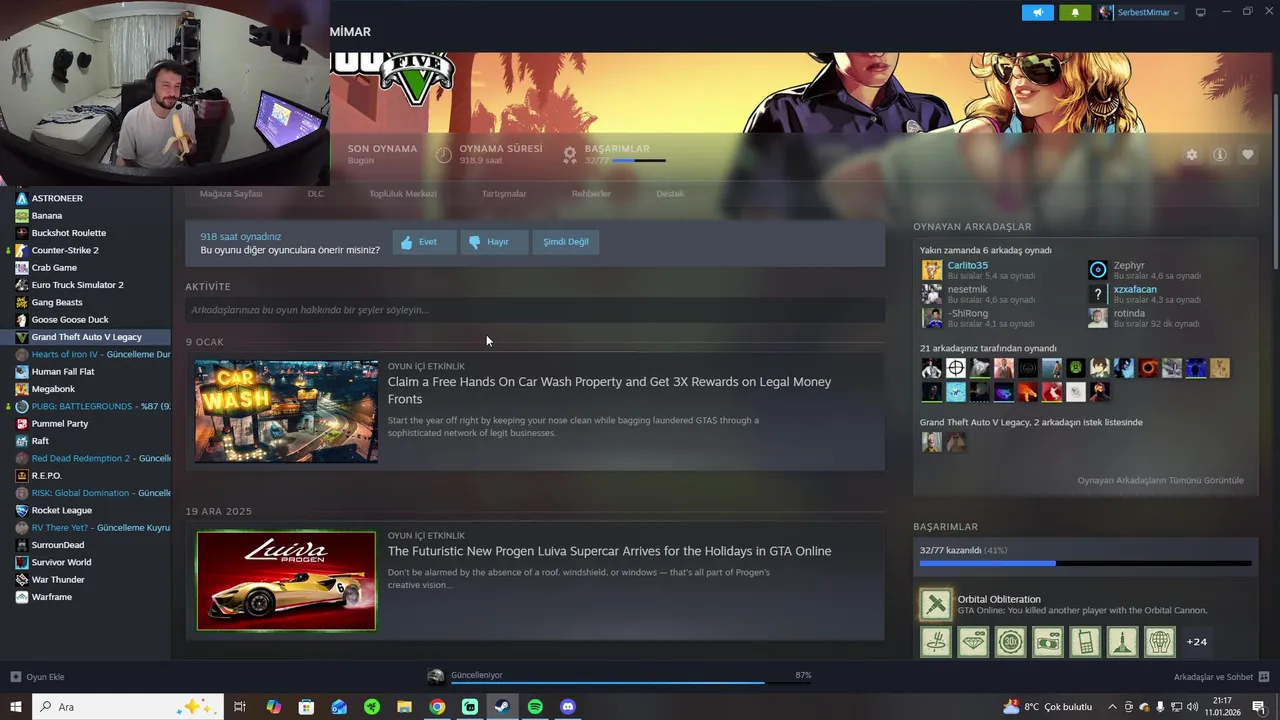Show the +24 more achievements
This screenshot has height=720, width=1280.
pos(1196,642)
